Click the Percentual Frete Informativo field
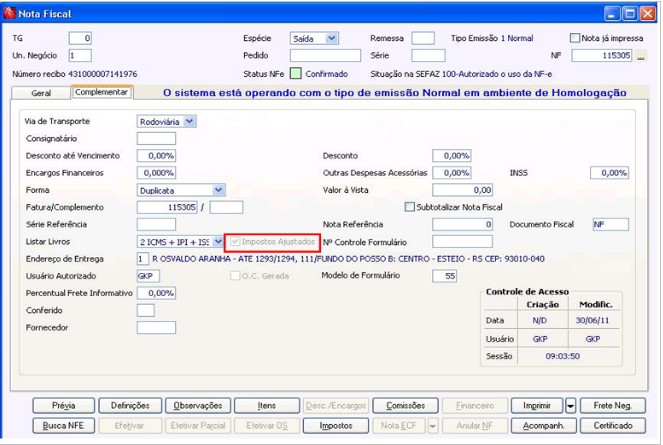Image resolution: width=663 pixels, height=445 pixels. [x=156, y=293]
